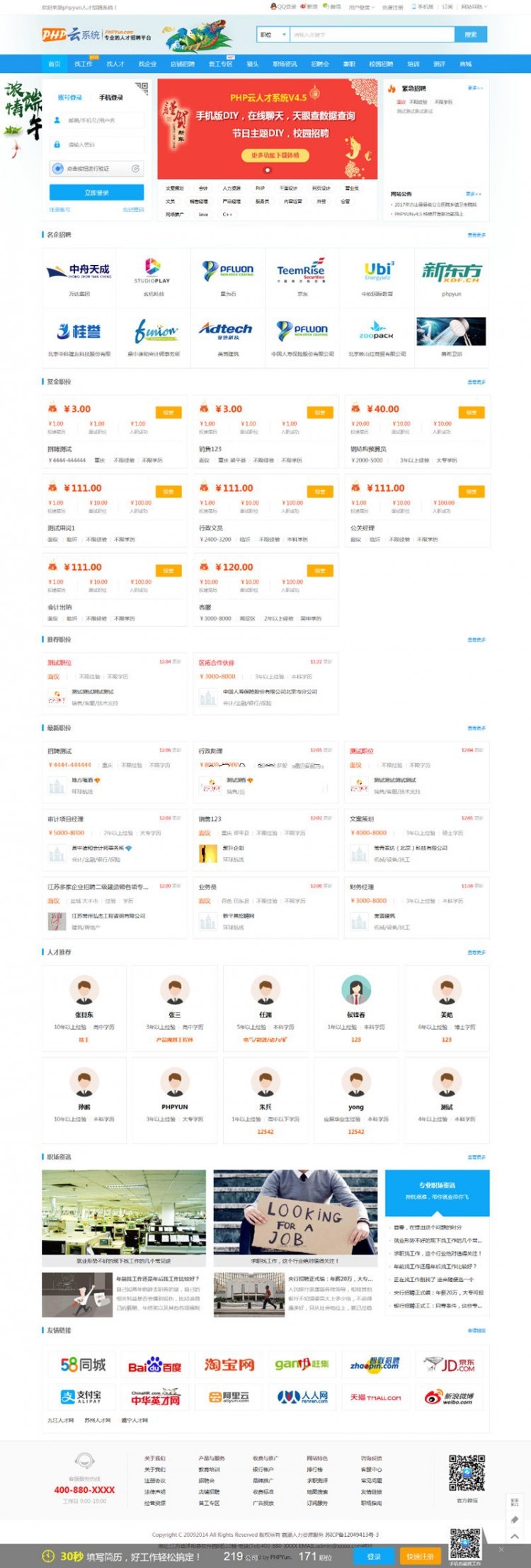Open the LOOKING FOR A JOB news image
This screenshot has height=1568, width=531.
[x=296, y=1213]
